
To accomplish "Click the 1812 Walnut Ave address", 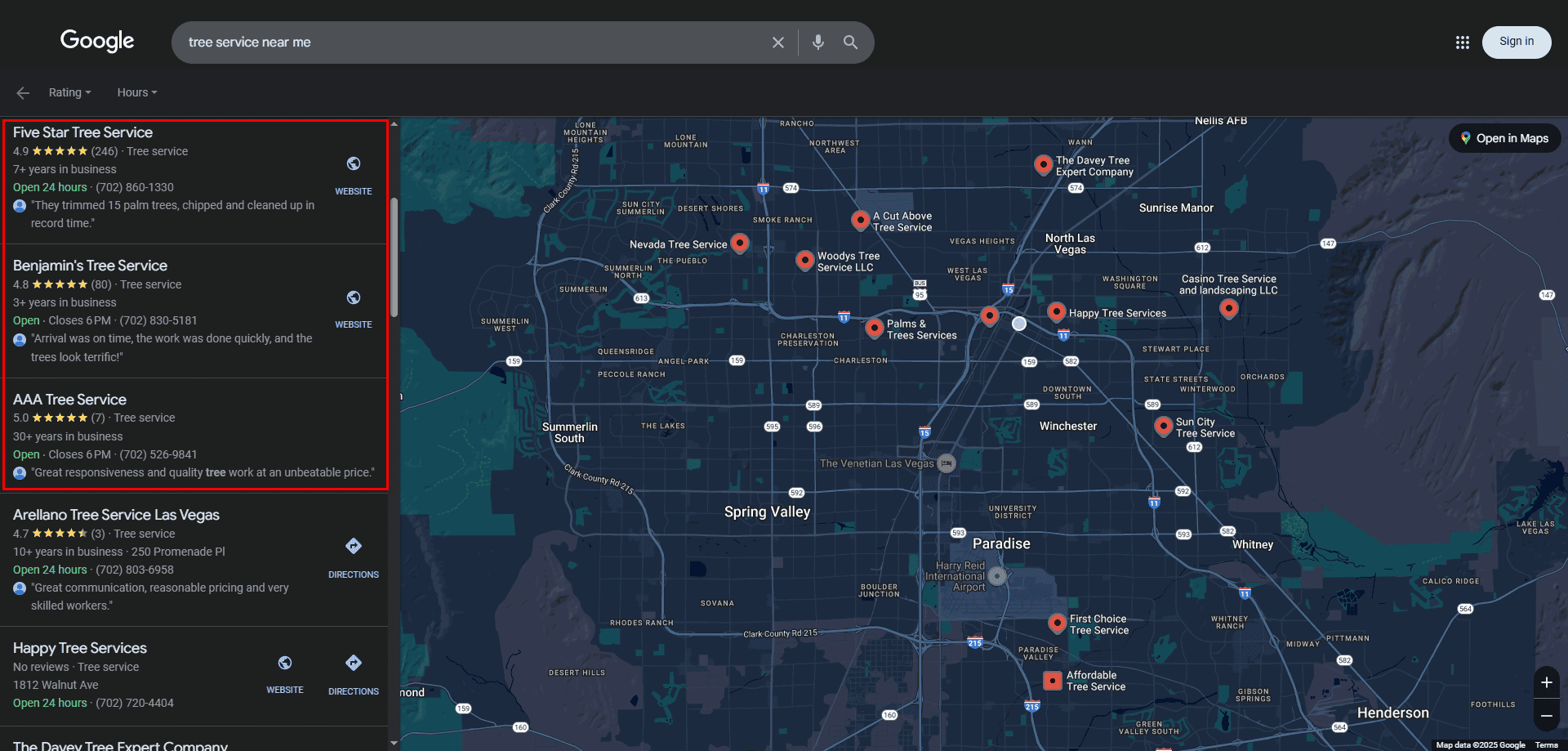I will [56, 685].
